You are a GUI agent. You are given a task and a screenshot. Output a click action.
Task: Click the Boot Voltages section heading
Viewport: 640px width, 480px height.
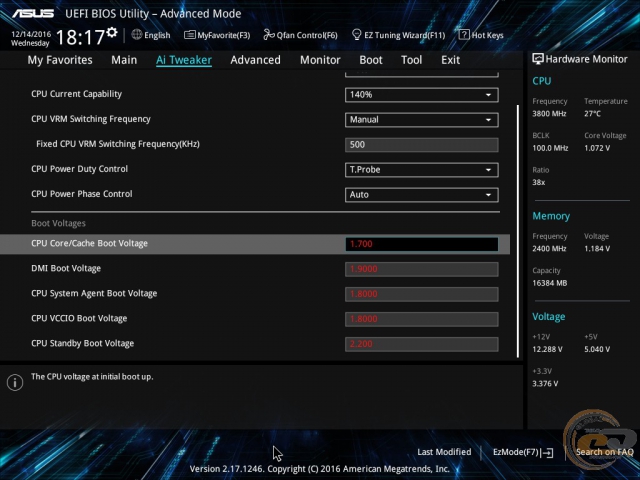(x=58, y=223)
